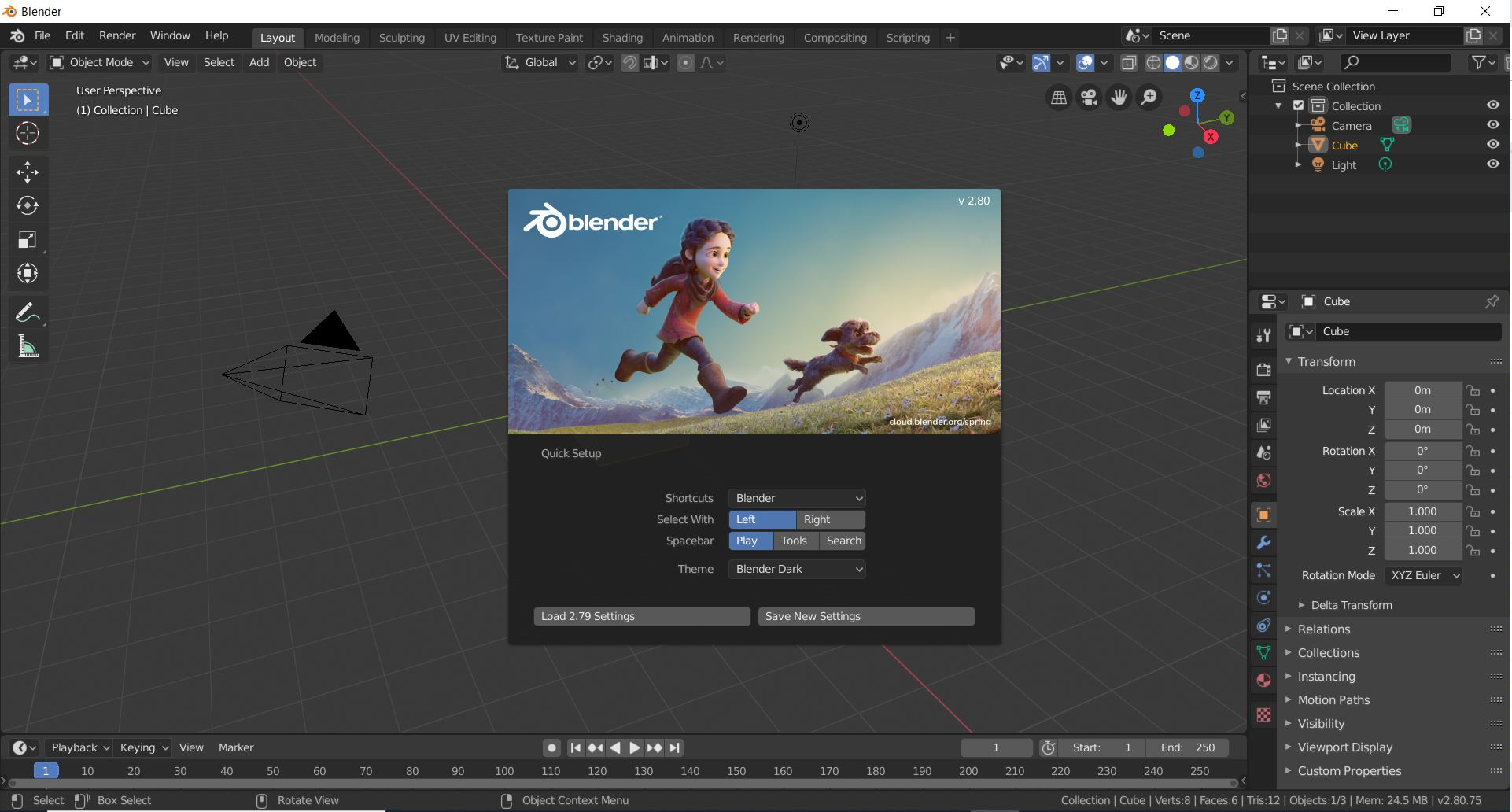
Task: Set Spacebar action to Search
Action: click(x=843, y=541)
